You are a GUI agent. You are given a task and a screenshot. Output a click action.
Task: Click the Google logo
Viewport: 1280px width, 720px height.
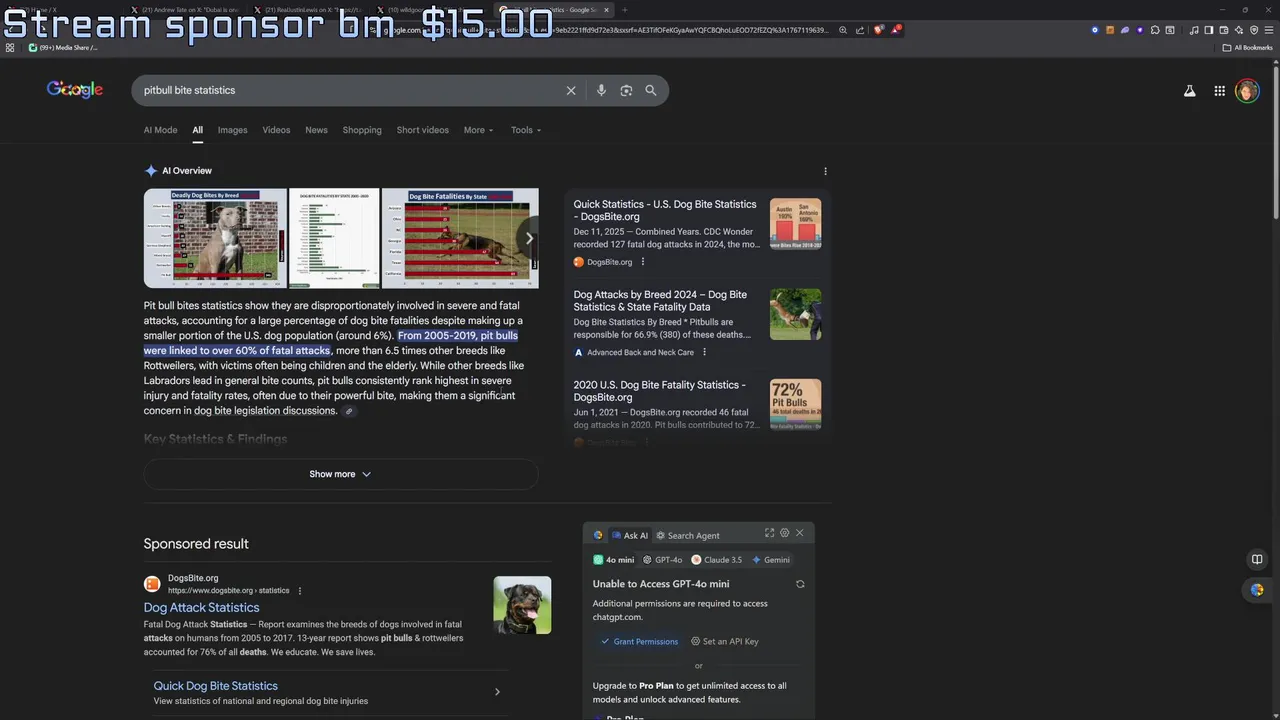[x=75, y=90]
